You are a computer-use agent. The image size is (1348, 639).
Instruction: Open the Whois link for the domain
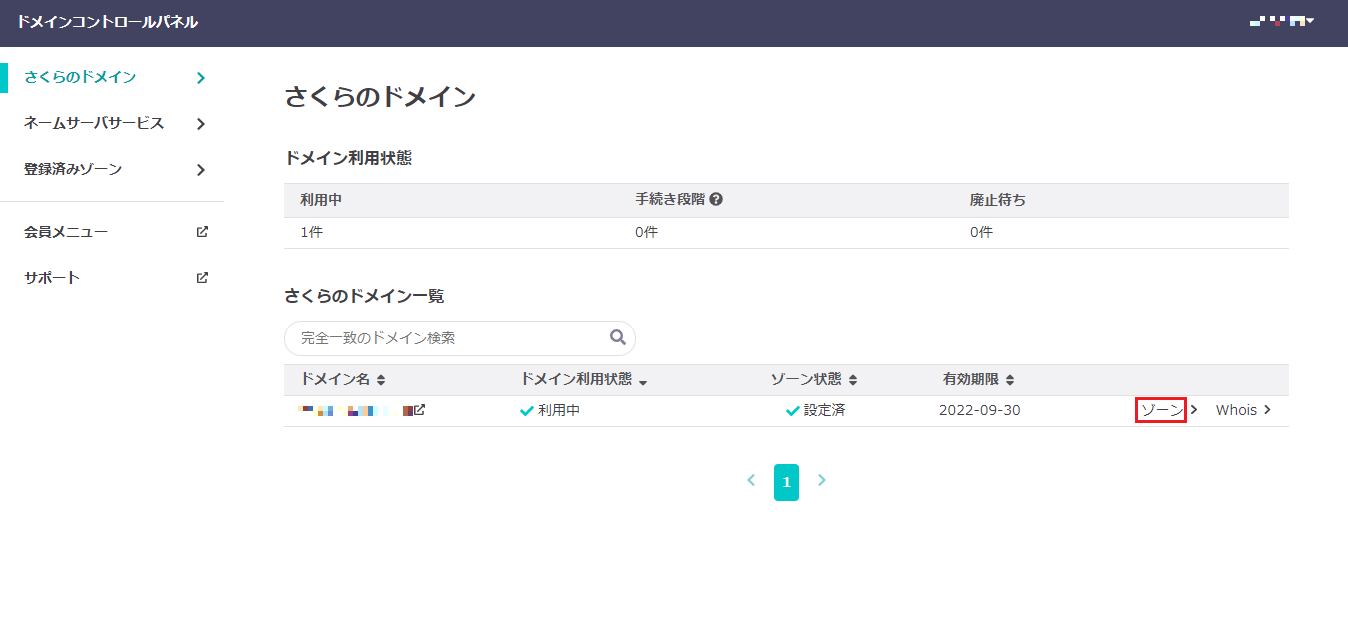[x=1237, y=410]
